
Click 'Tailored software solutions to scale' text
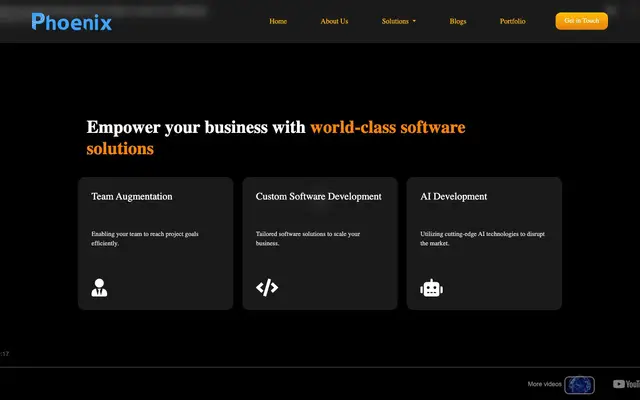point(301,234)
